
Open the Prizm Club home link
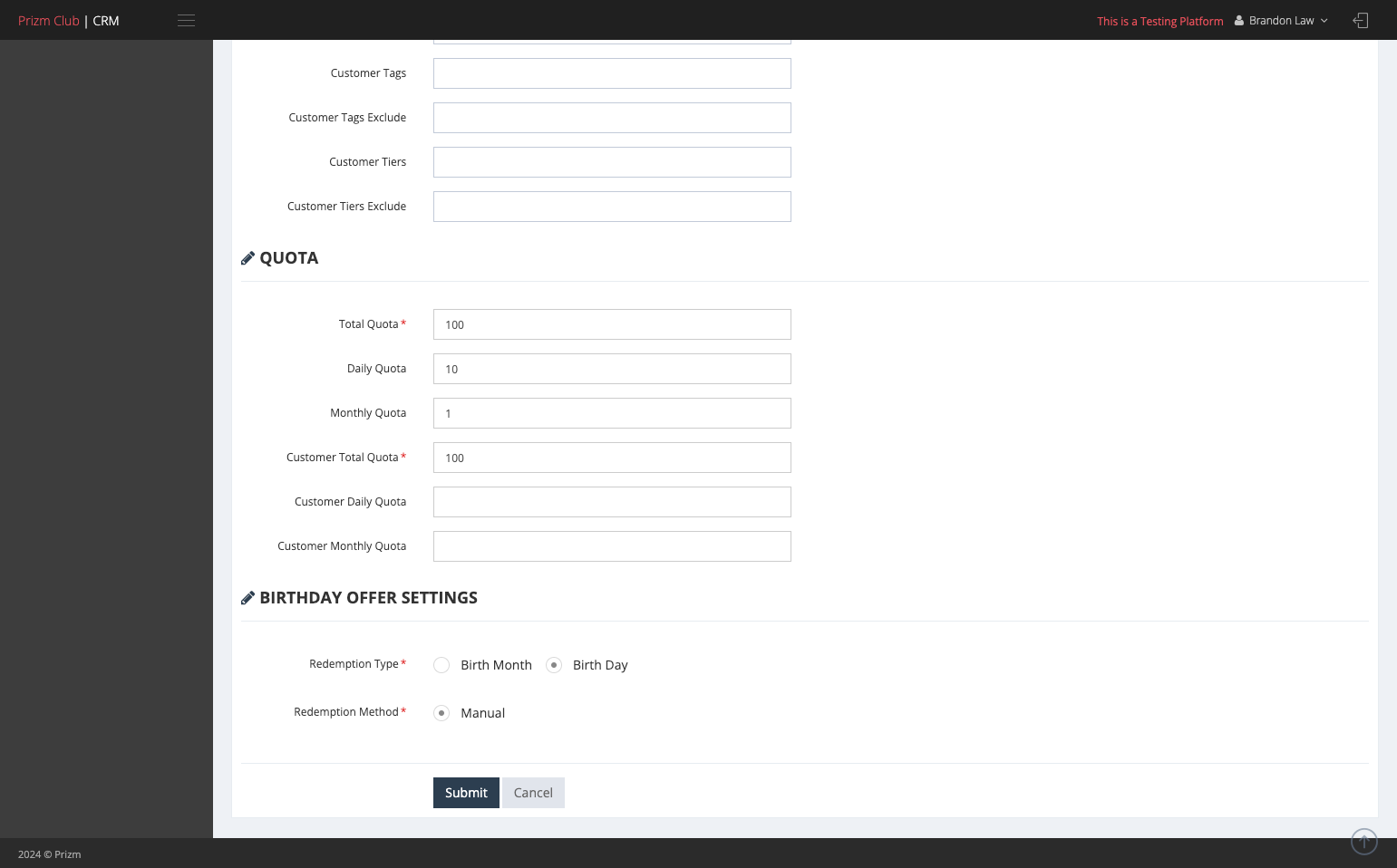[x=49, y=21]
